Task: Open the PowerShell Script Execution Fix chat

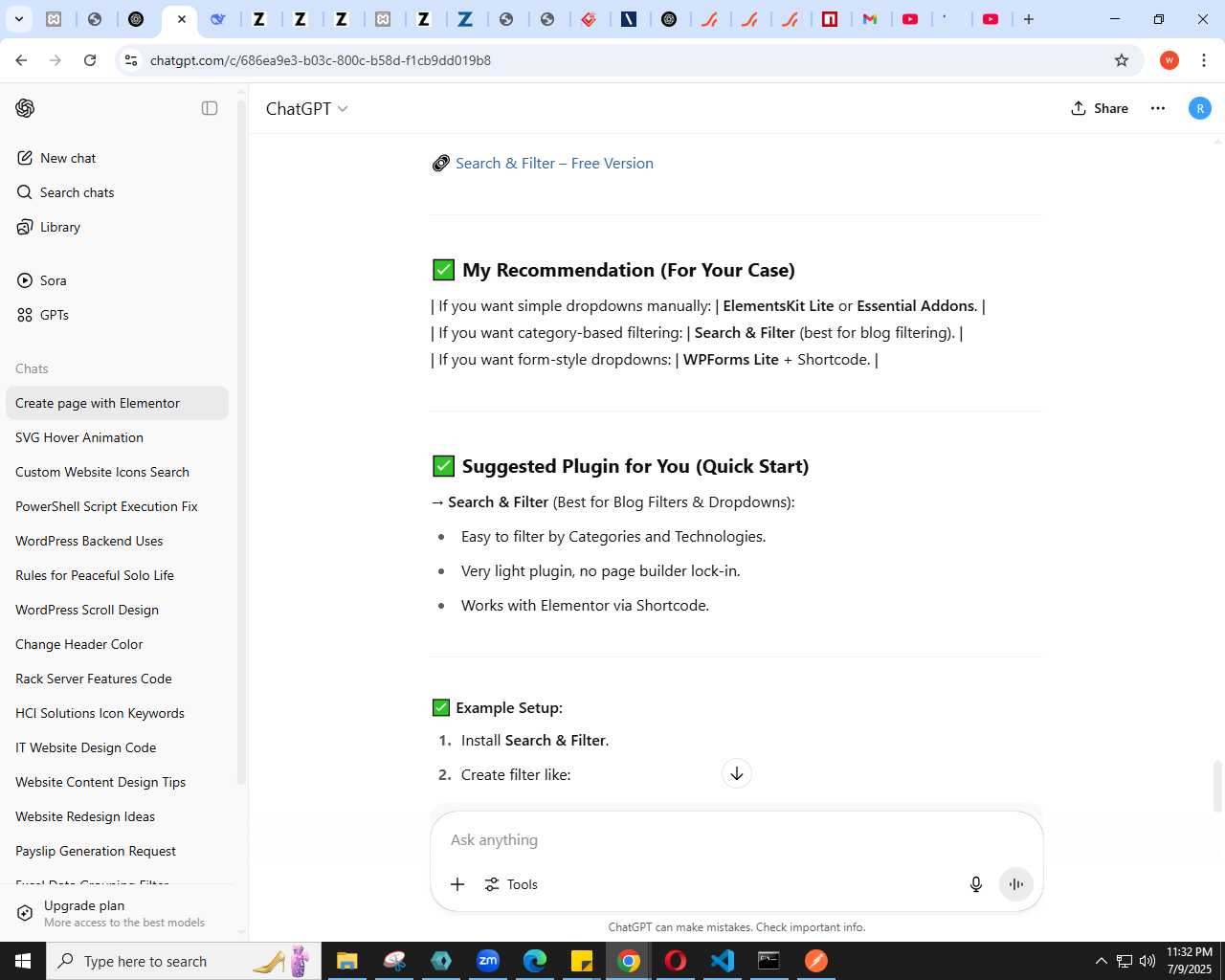Action: (117, 506)
